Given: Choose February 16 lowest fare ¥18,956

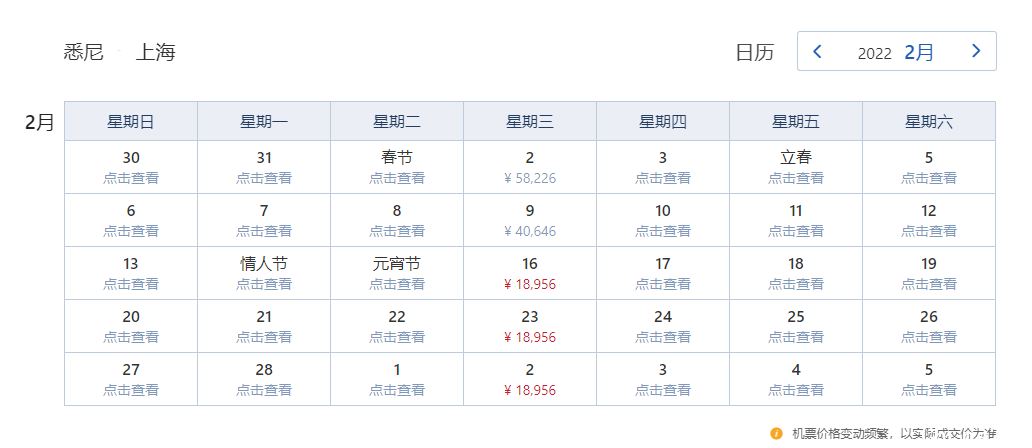Looking at the screenshot, I should pos(530,273).
